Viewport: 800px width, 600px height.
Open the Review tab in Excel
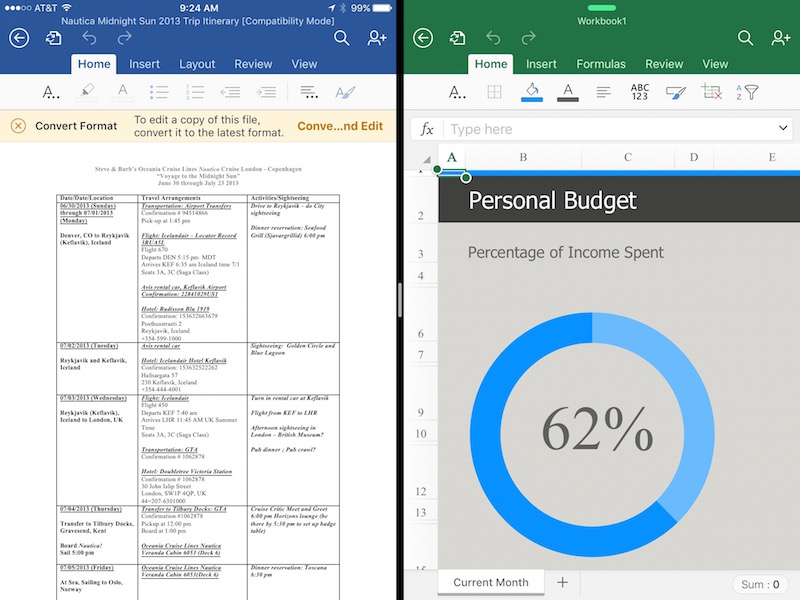coord(664,64)
